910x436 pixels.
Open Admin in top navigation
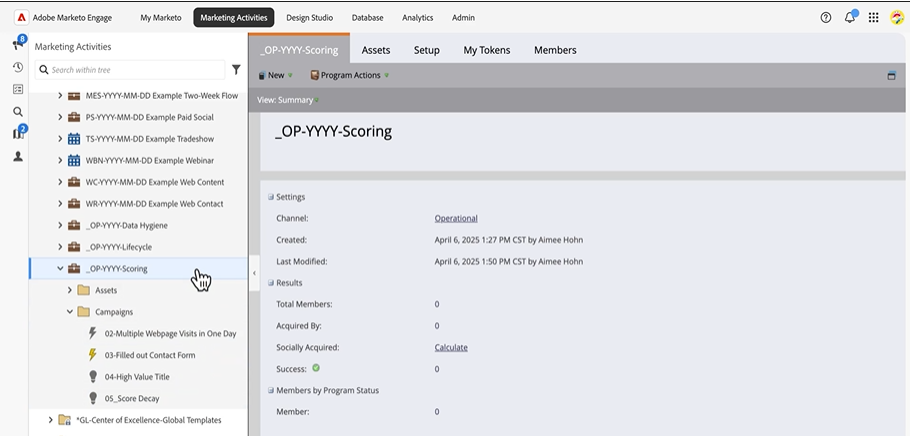click(x=463, y=17)
